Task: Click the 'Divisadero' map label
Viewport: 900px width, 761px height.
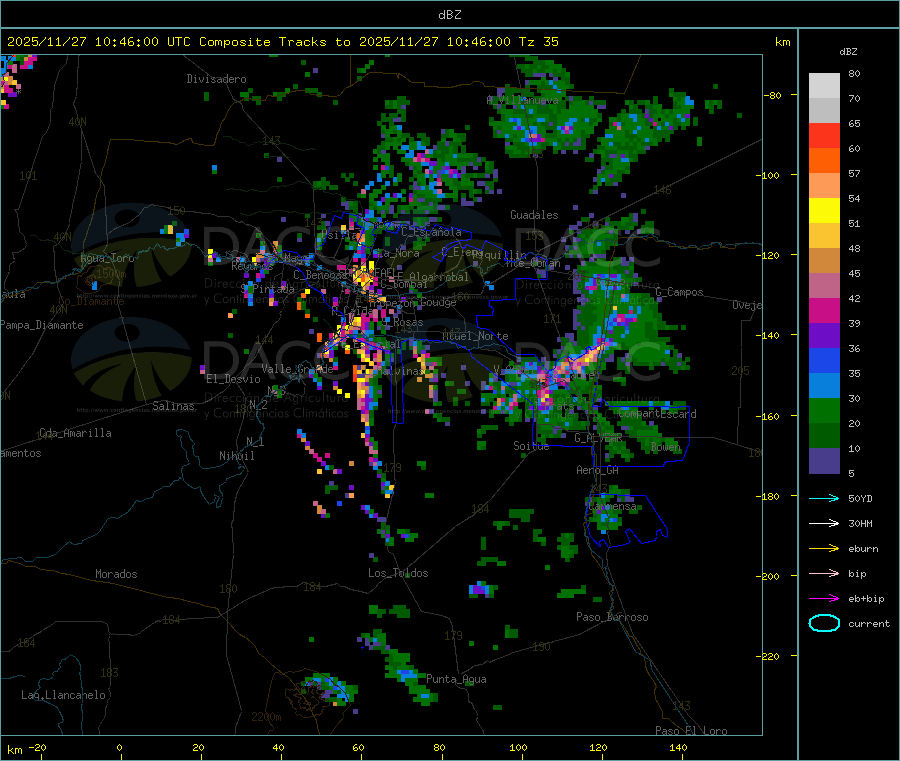Action: pos(216,79)
